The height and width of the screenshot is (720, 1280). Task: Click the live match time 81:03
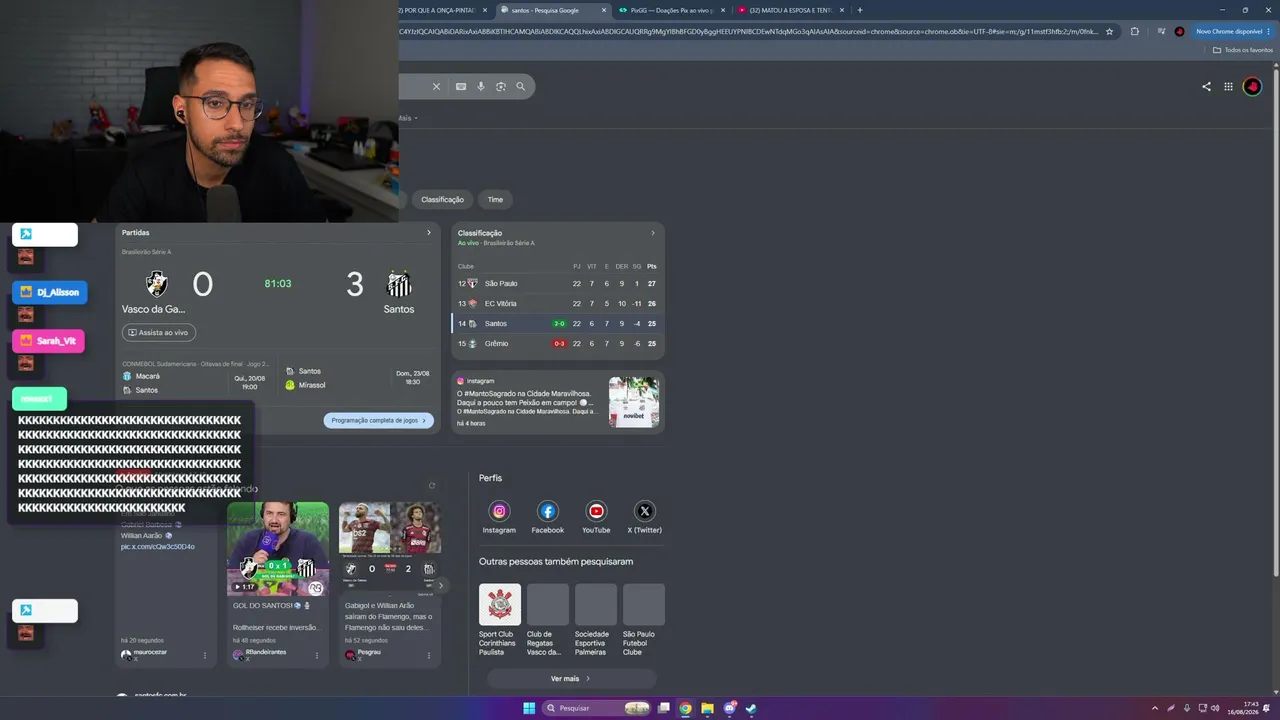pos(278,284)
